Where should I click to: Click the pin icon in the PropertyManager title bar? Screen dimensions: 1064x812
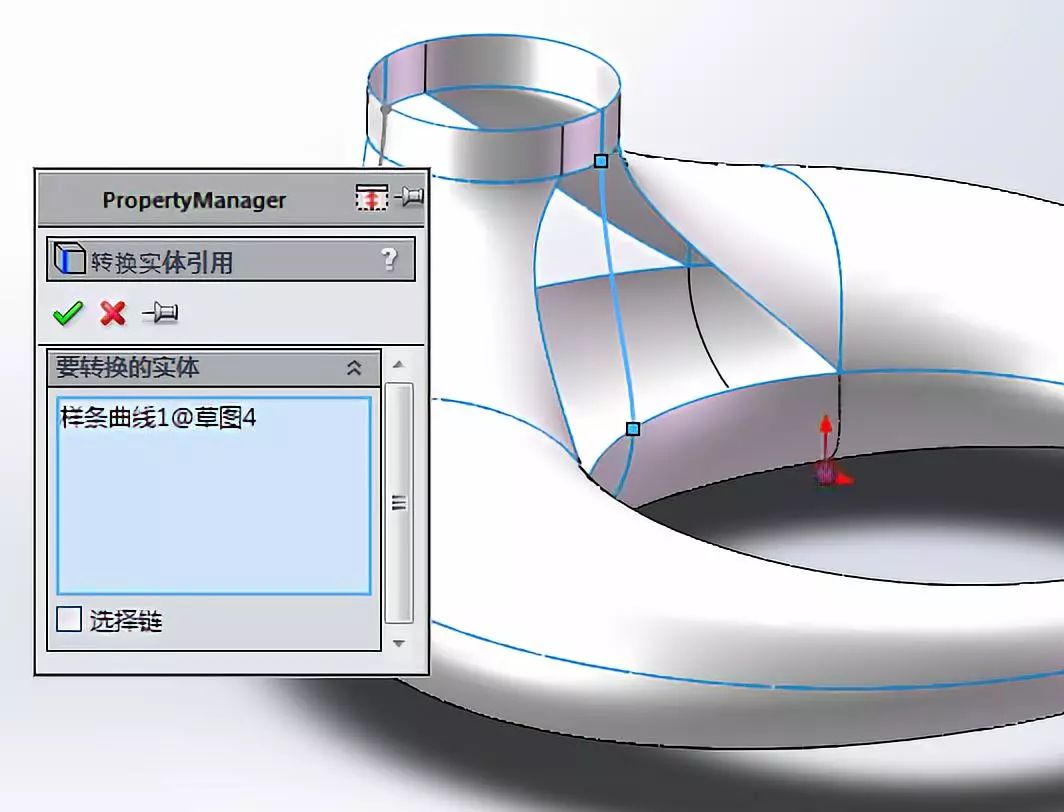click(x=409, y=197)
